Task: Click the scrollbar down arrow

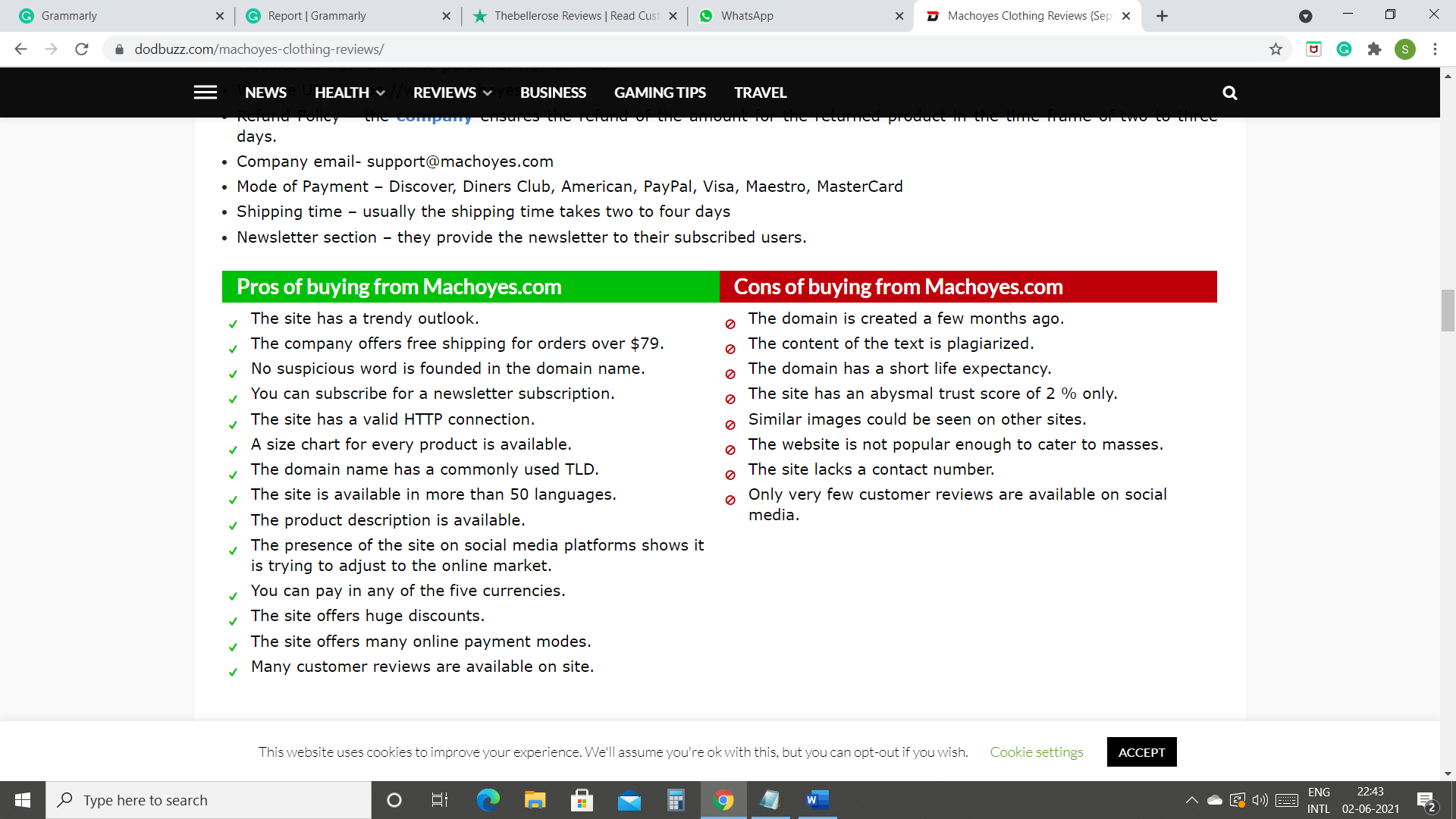Action: coord(1448,773)
